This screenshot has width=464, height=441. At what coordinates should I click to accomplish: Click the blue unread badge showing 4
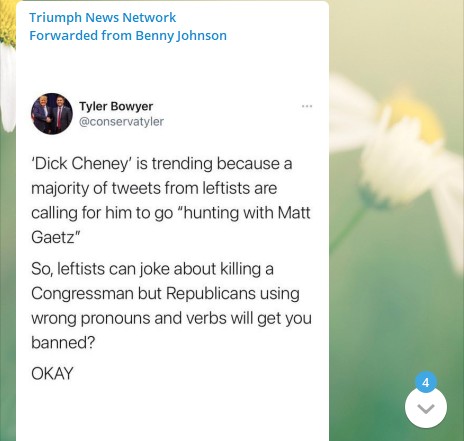[x=426, y=382]
